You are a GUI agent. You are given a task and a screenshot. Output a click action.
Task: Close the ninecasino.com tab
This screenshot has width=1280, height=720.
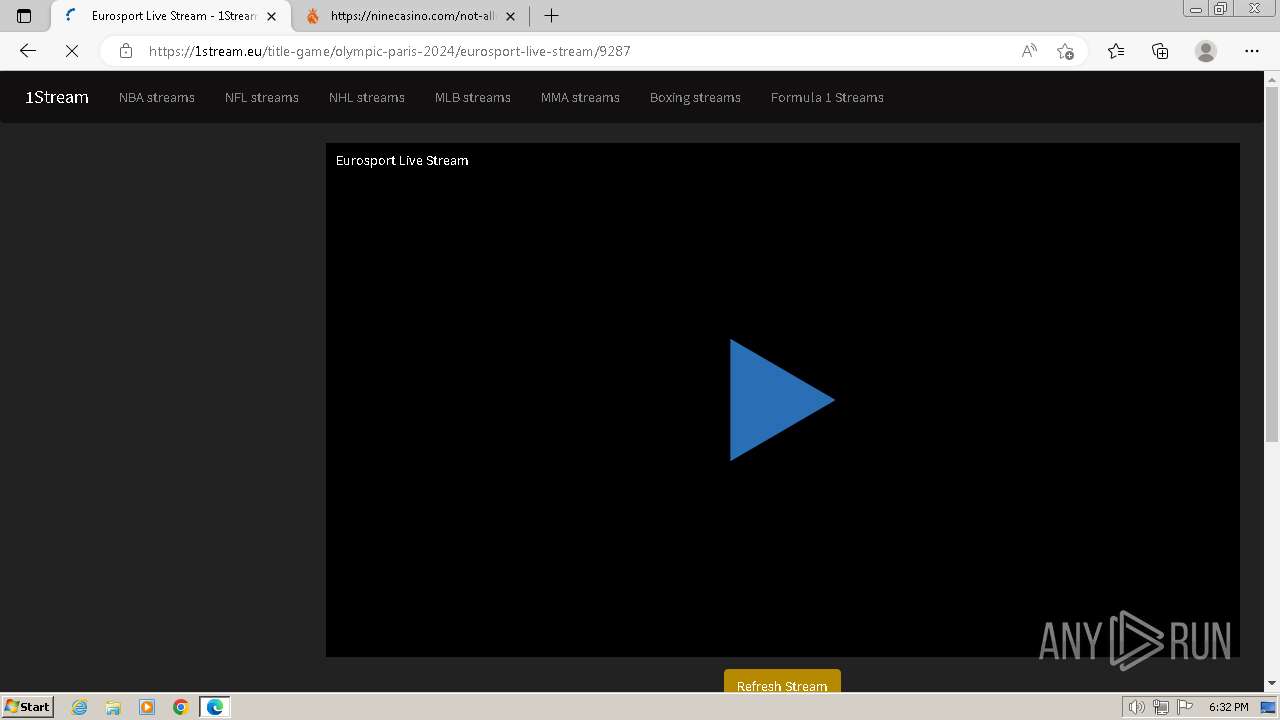coord(510,16)
